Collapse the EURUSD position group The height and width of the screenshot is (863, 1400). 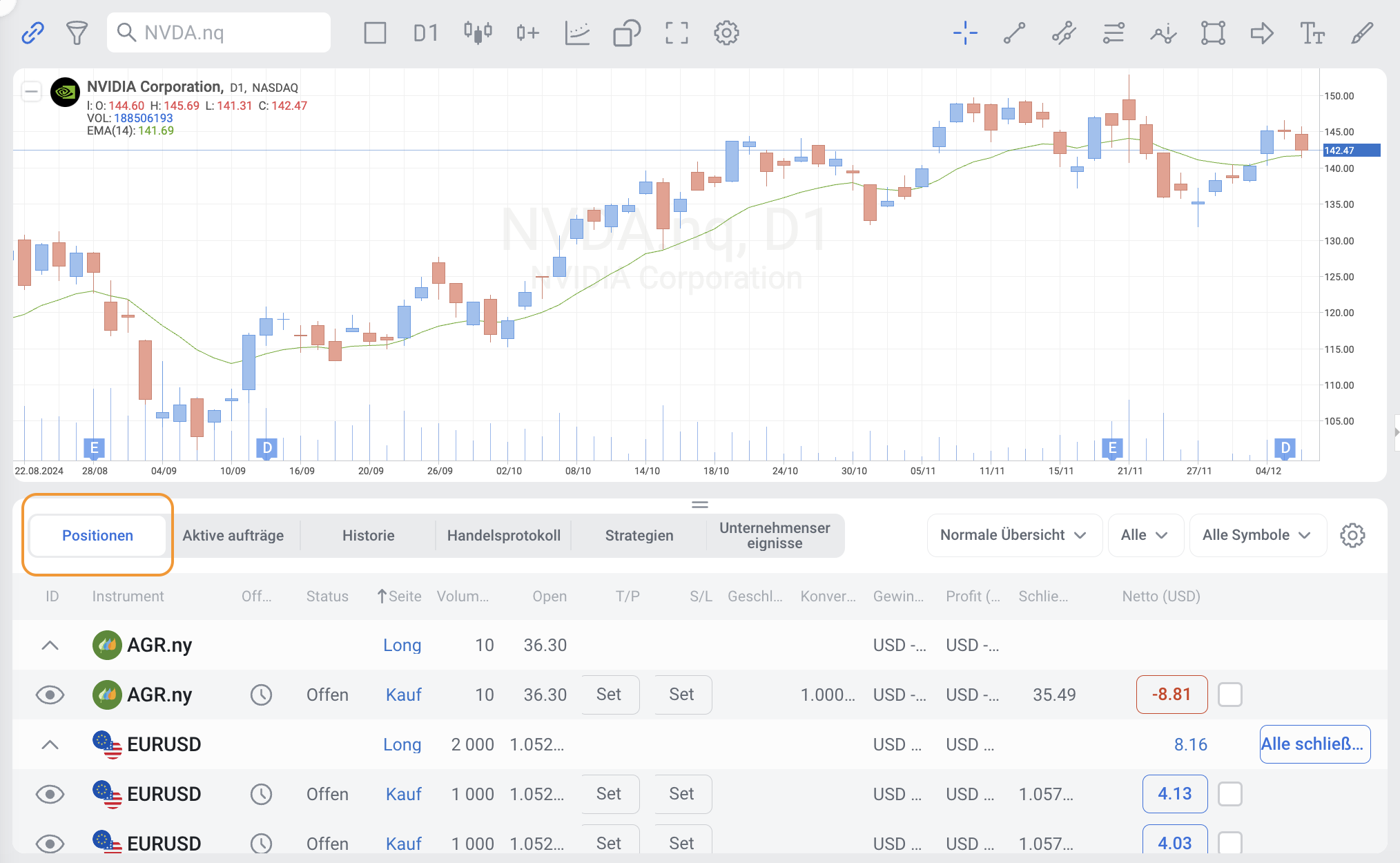point(50,744)
